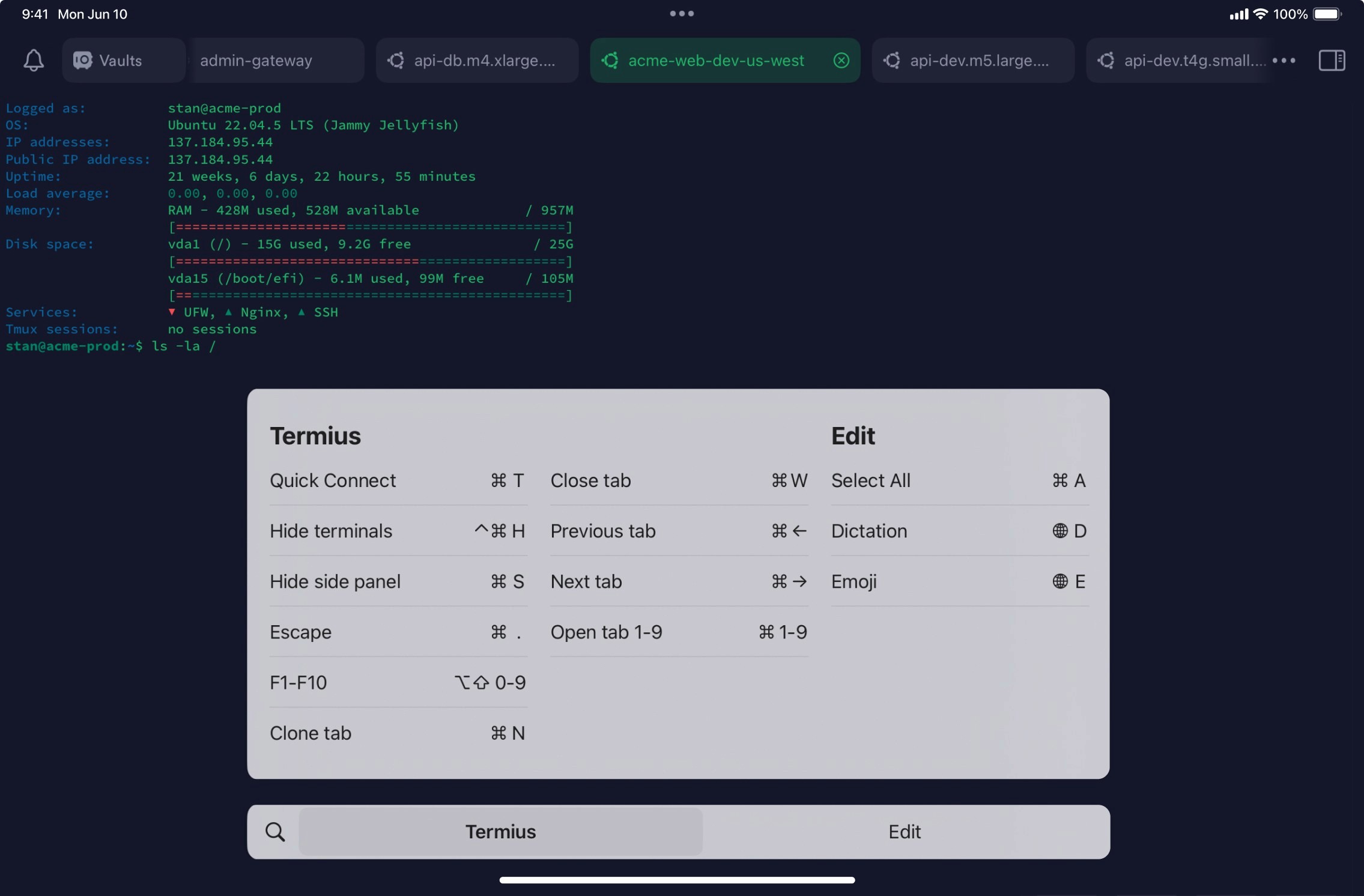Select the Escape shortcut row
The image size is (1364, 896).
tap(398, 632)
